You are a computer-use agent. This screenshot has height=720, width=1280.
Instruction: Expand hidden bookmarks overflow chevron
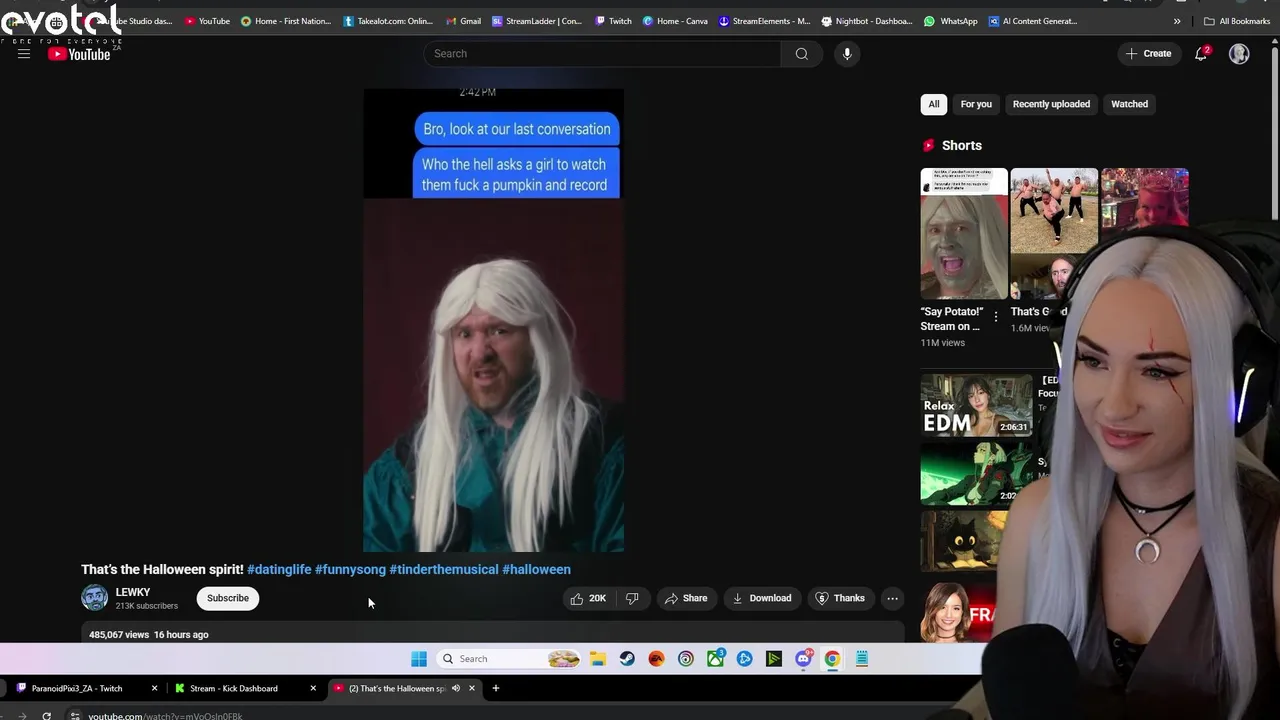(x=1177, y=21)
